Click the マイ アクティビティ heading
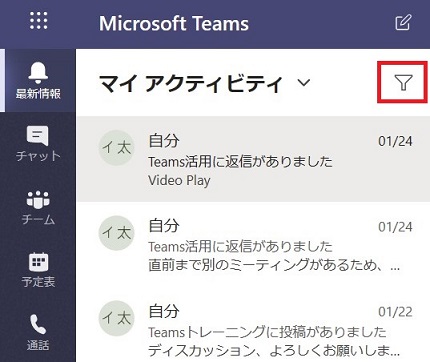The width and height of the screenshot is (430, 362). pyautogui.click(x=191, y=83)
